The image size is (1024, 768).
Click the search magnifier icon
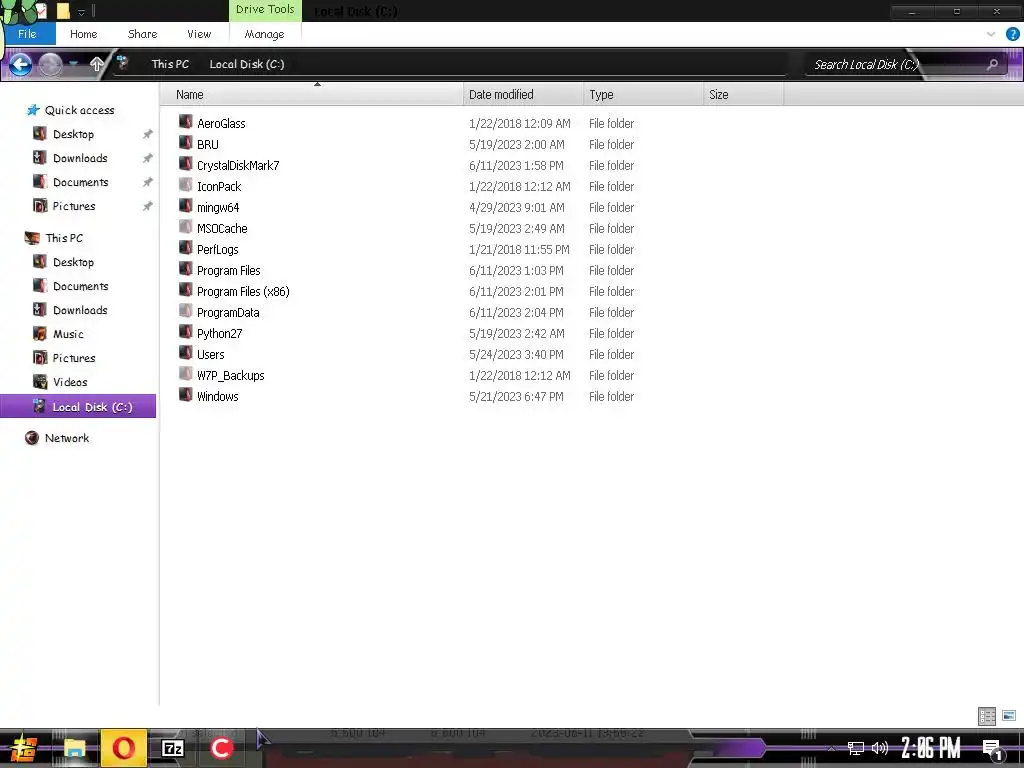(993, 64)
